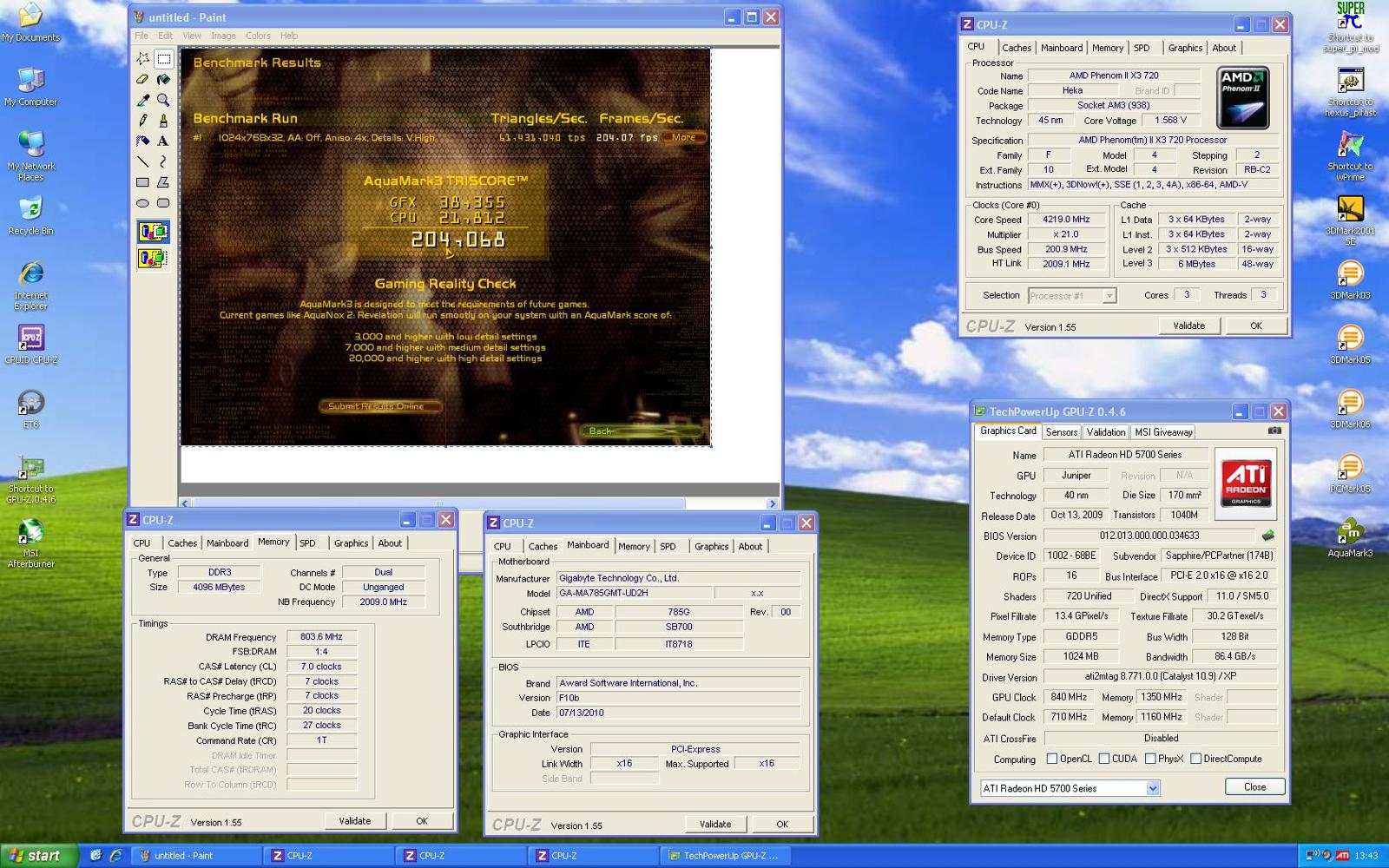This screenshot has height=868, width=1389.
Task: Click the GPU Clock 840 MHz field
Action: (x=1069, y=697)
